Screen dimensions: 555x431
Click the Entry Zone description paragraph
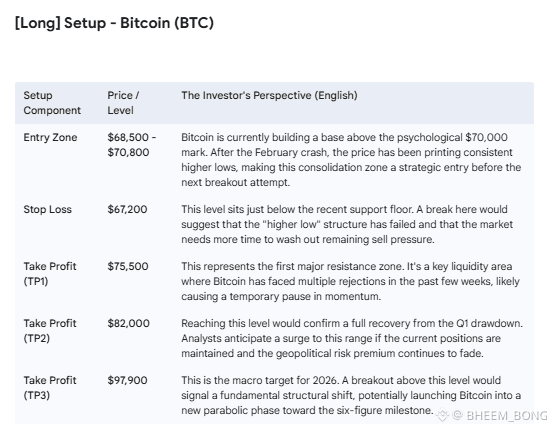(351, 160)
